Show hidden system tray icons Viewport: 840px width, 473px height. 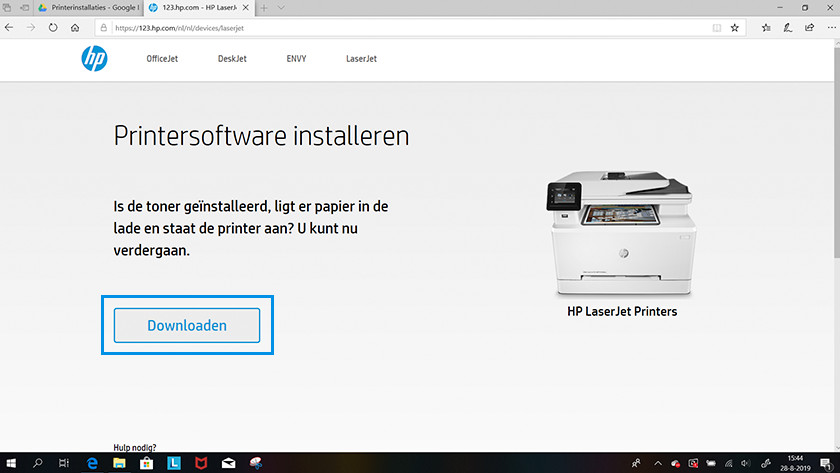pyautogui.click(x=659, y=463)
